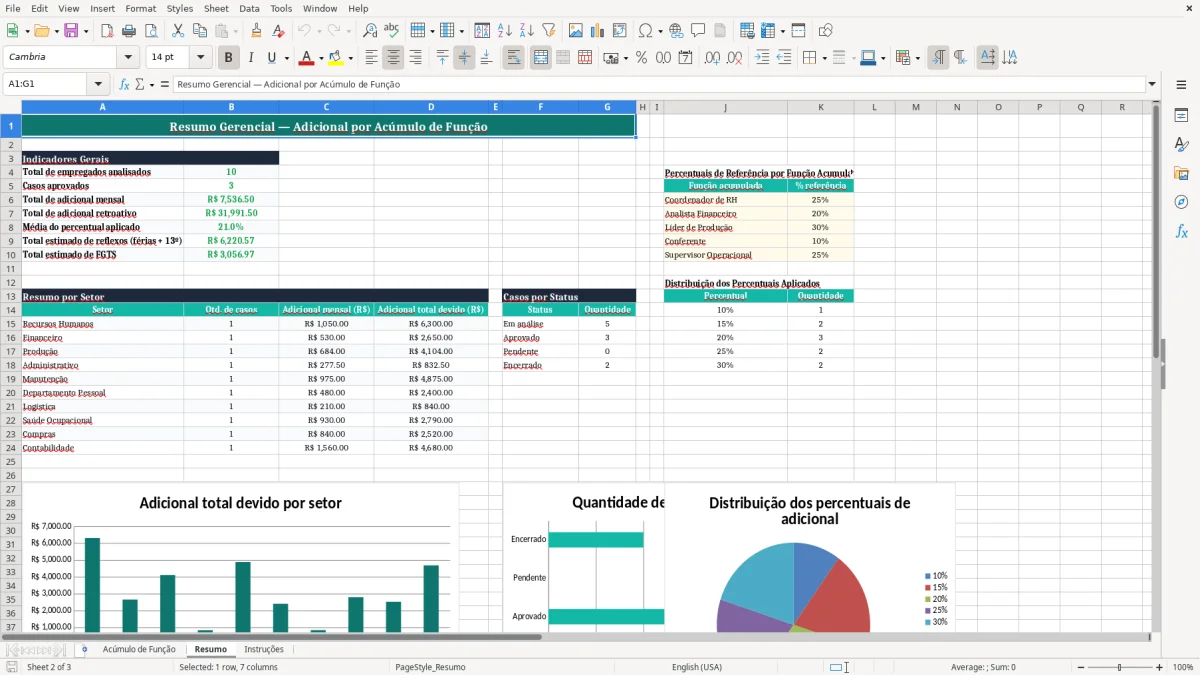
Task: Click Freeze Rows and Columns icon
Action: coord(799,31)
